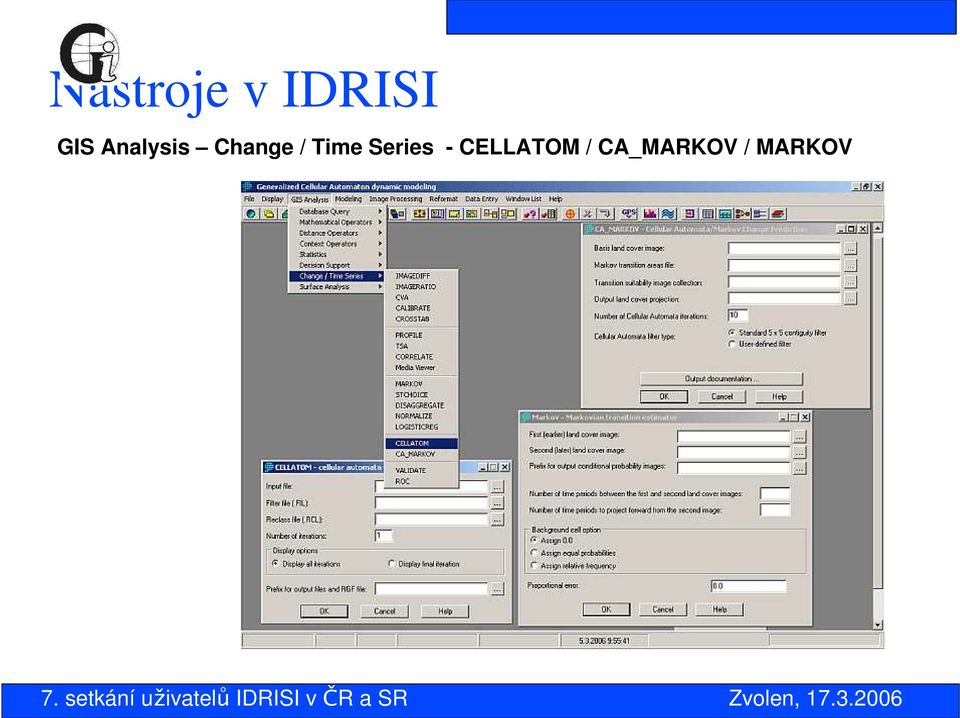Click the red arrow export icon after the waves icon
The width and height of the screenshot is (960, 718).
(689, 214)
